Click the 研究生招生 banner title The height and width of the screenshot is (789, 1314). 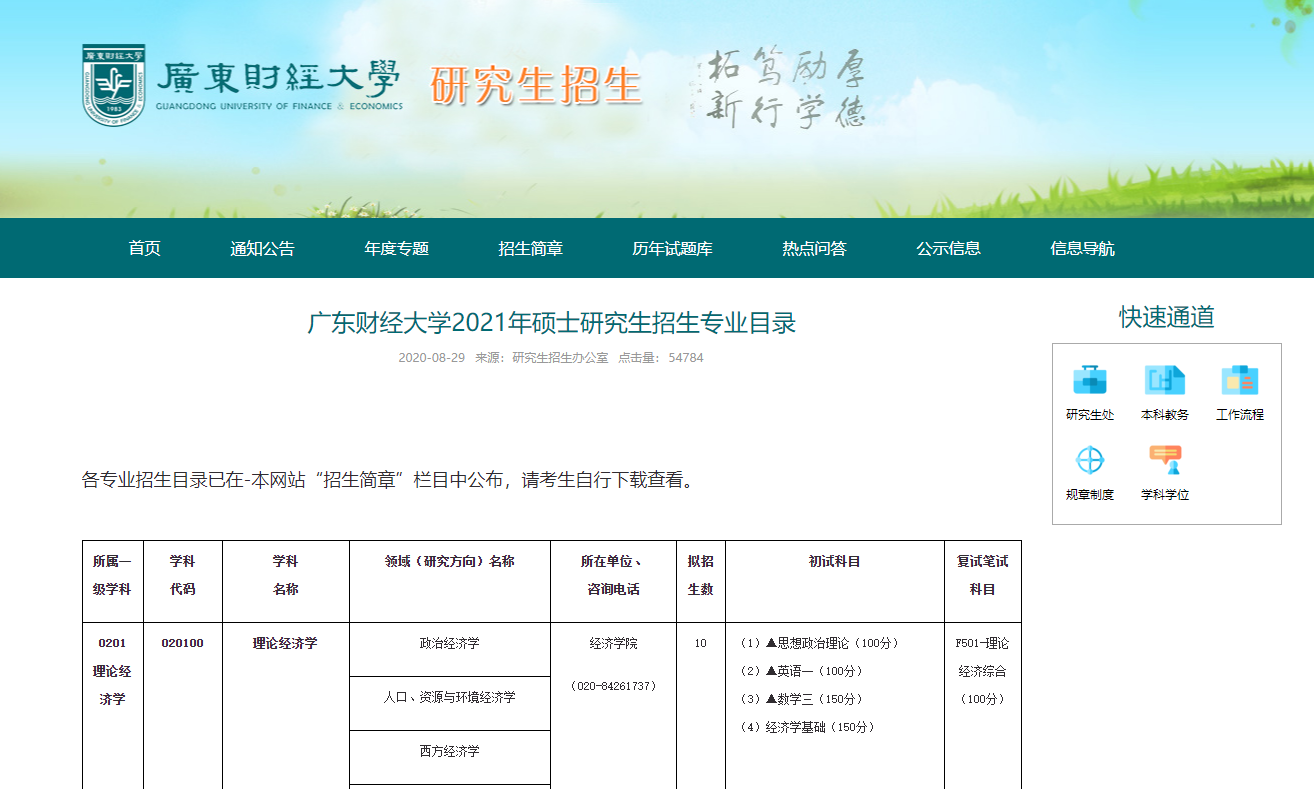pos(536,86)
